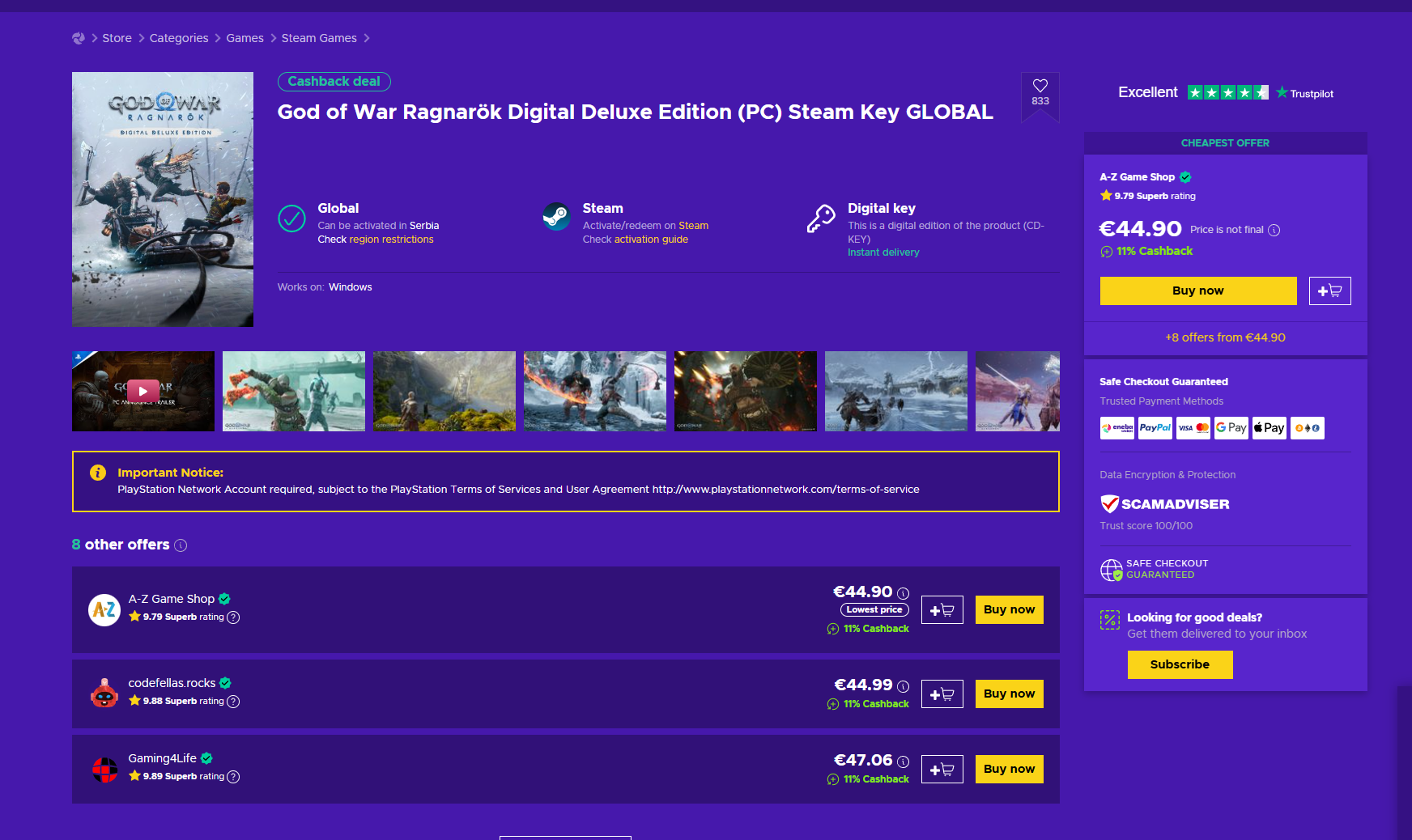The width and height of the screenshot is (1412, 840).
Task: Click the Safe Checkout Guaranteed globe badge
Action: point(1154,570)
